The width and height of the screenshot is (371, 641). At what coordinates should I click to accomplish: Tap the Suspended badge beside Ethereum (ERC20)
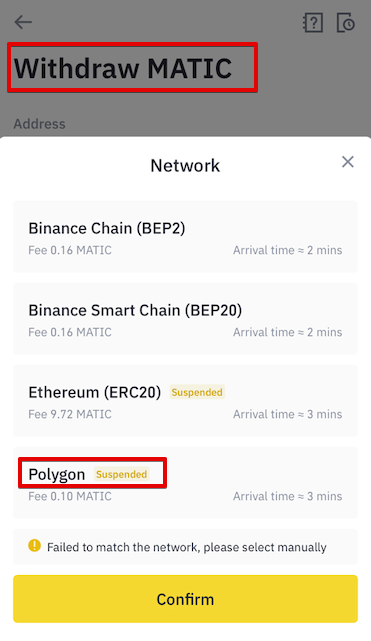click(x=197, y=392)
